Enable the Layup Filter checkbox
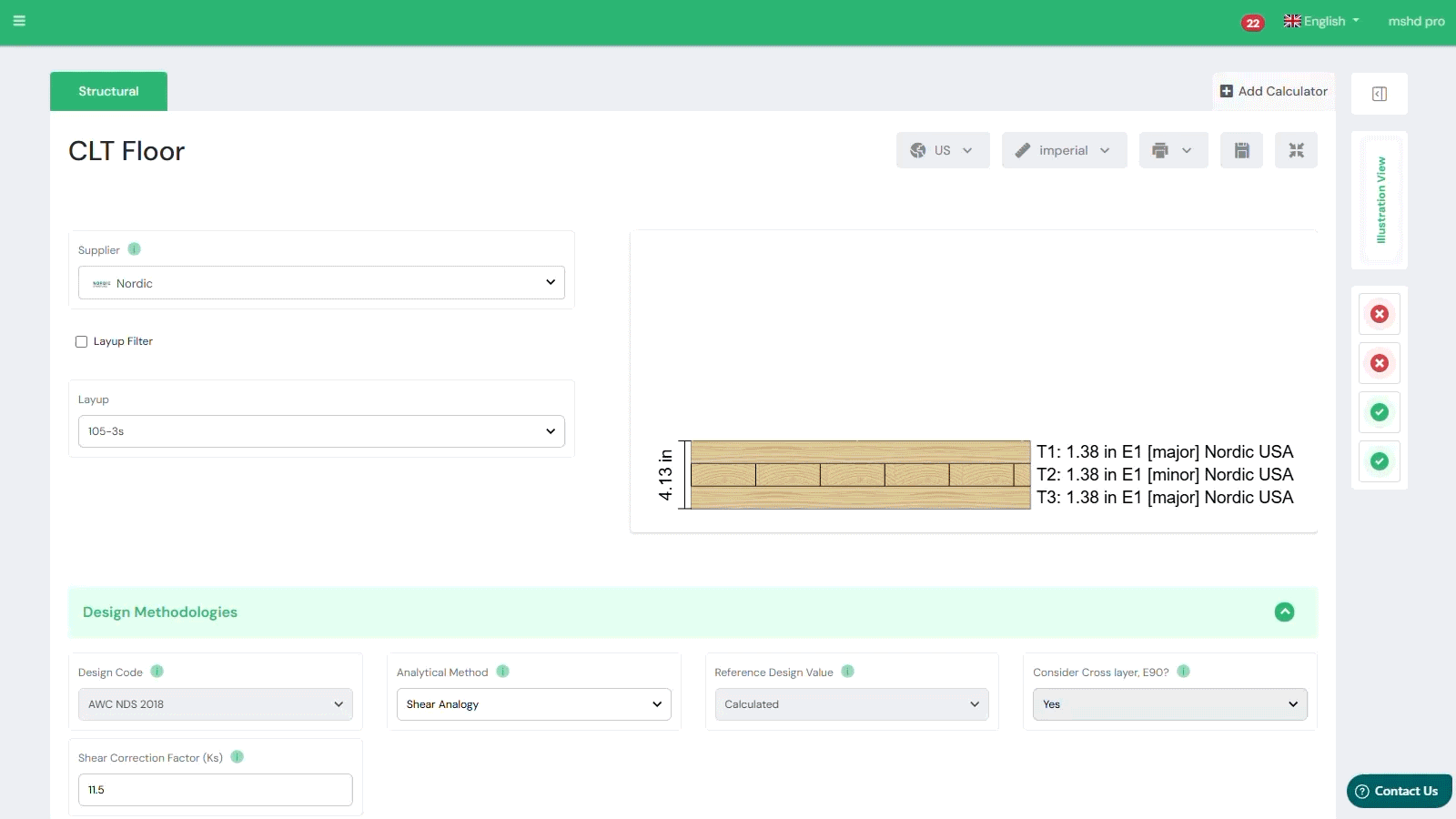Screen dimensions: 1456x819 point(82,342)
